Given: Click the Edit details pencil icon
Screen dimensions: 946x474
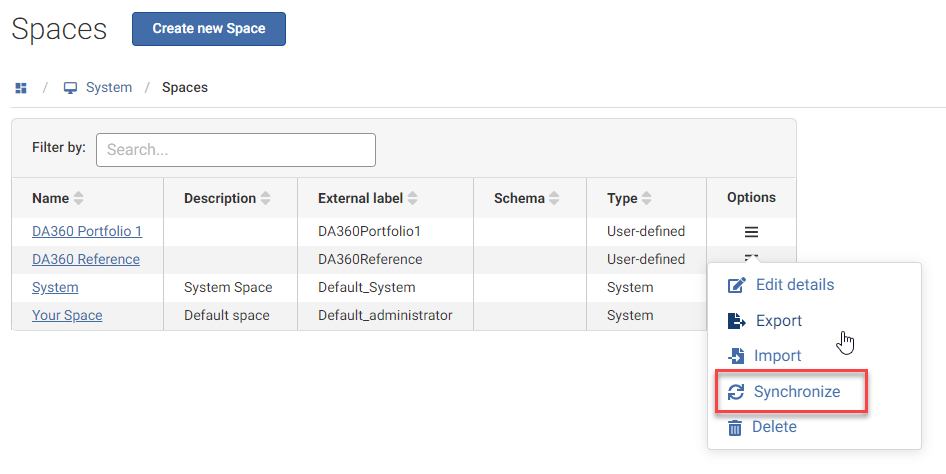Looking at the screenshot, I should [736, 285].
